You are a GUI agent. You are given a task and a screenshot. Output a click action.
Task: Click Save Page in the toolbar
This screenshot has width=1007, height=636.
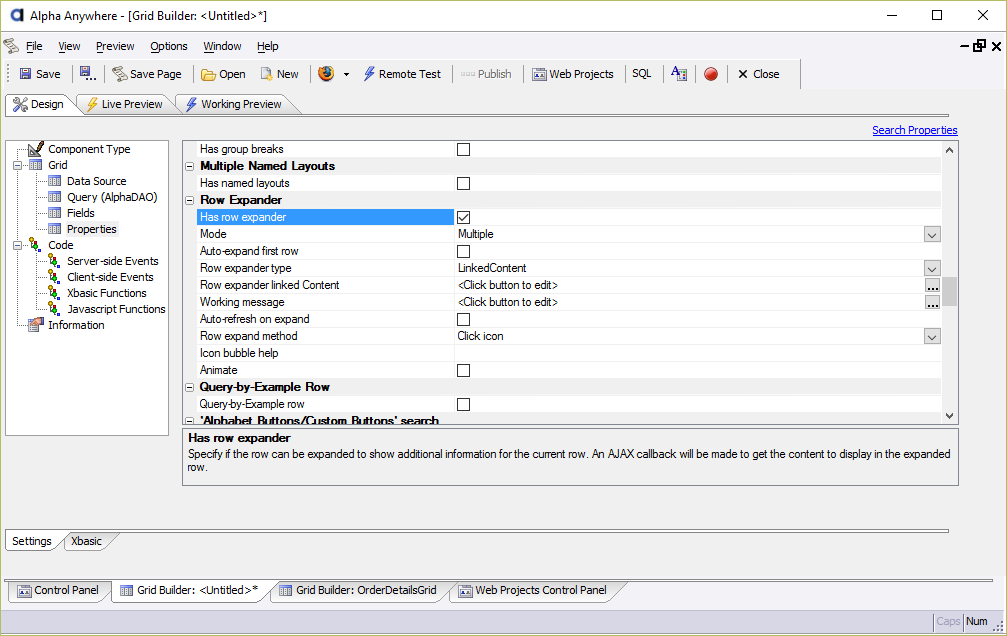click(147, 74)
